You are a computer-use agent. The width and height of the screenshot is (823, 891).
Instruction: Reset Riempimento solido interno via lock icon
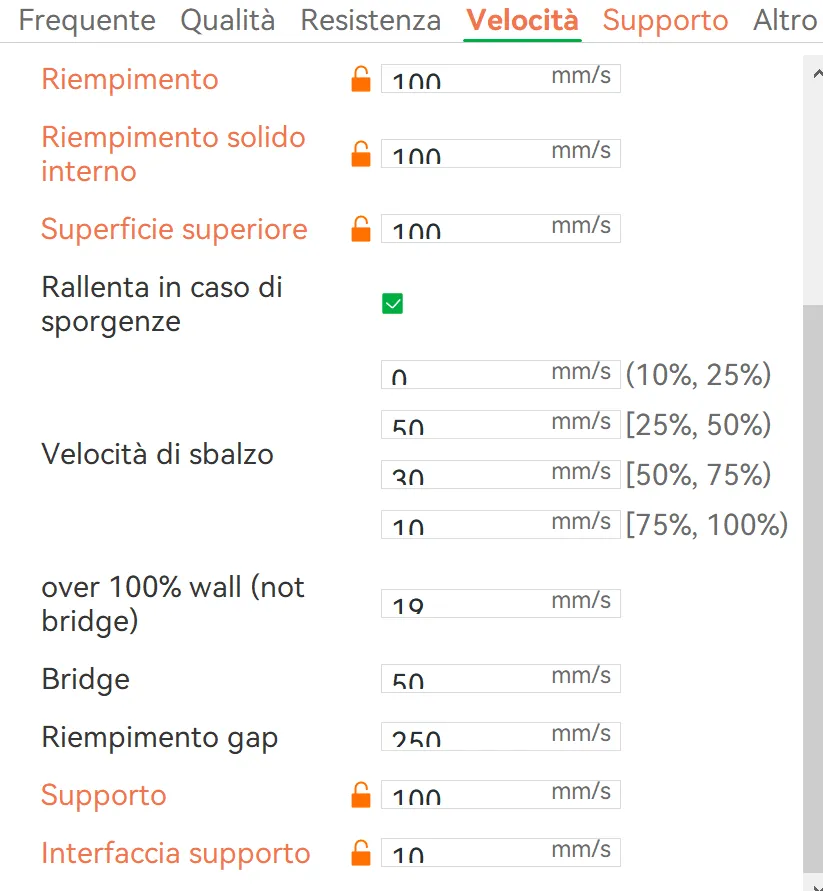[361, 154]
